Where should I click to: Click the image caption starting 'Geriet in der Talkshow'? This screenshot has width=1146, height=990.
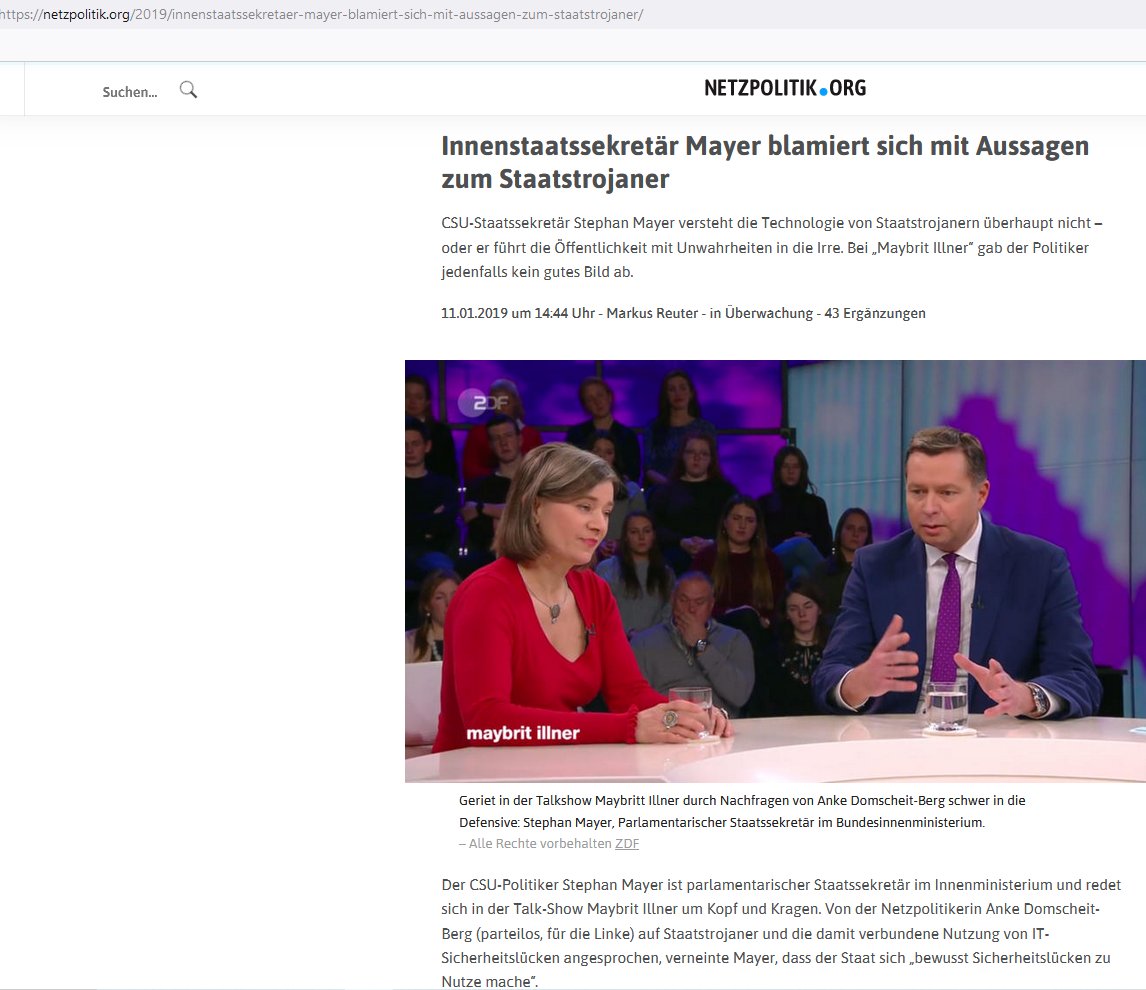coord(742,811)
